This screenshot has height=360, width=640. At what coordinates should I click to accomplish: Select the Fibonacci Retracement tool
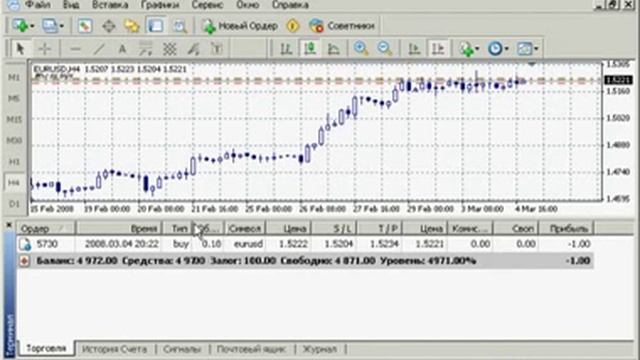coord(146,49)
